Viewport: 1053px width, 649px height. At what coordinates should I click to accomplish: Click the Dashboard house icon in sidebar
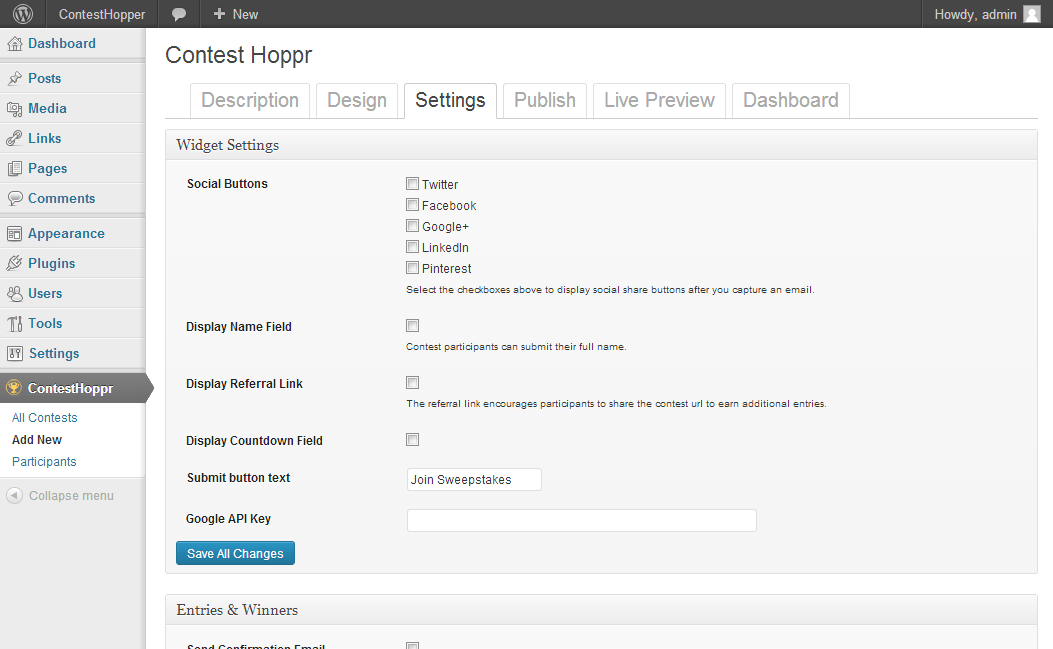click(x=14, y=44)
